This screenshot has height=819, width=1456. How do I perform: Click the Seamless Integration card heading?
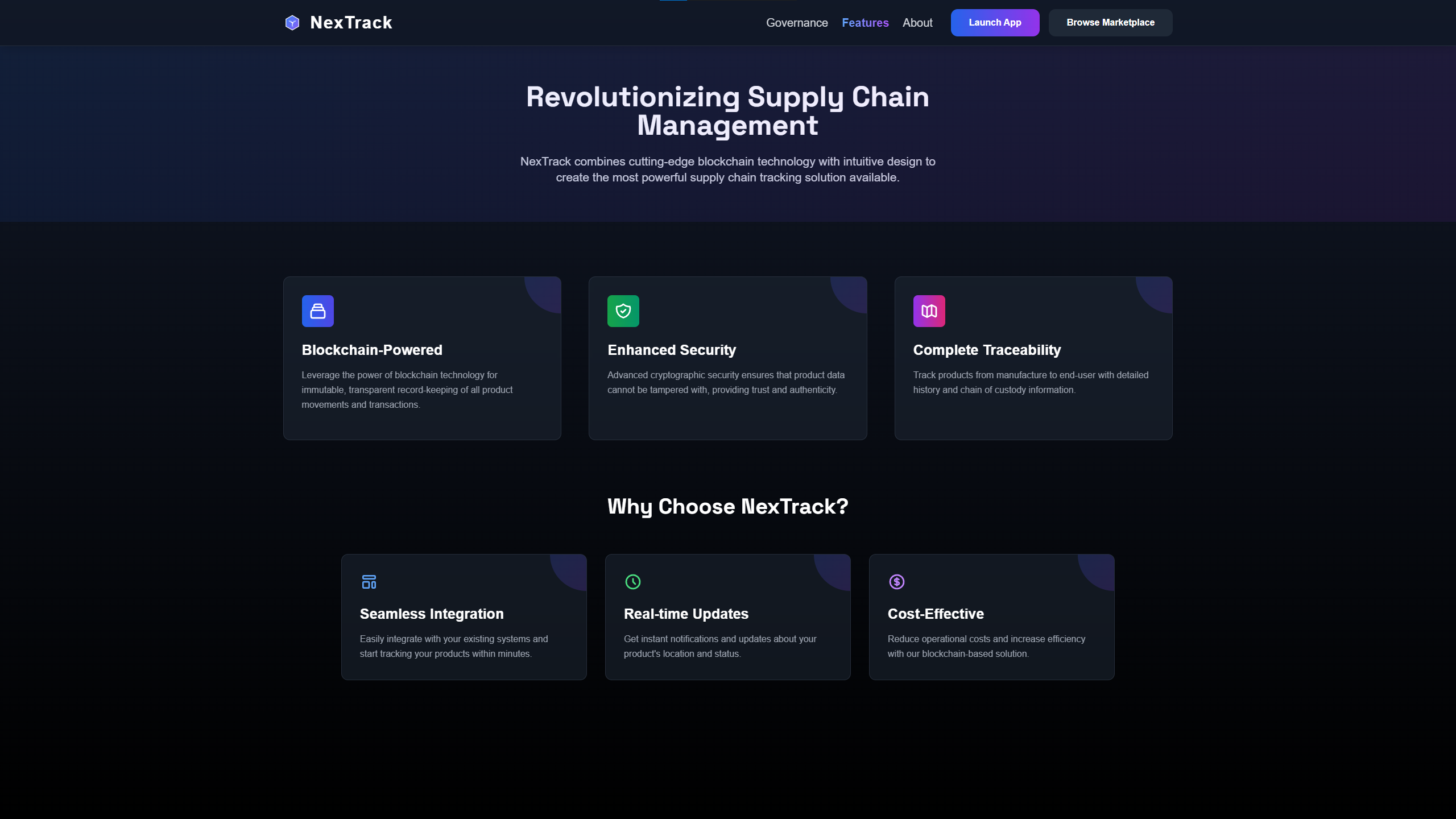pyautogui.click(x=431, y=614)
